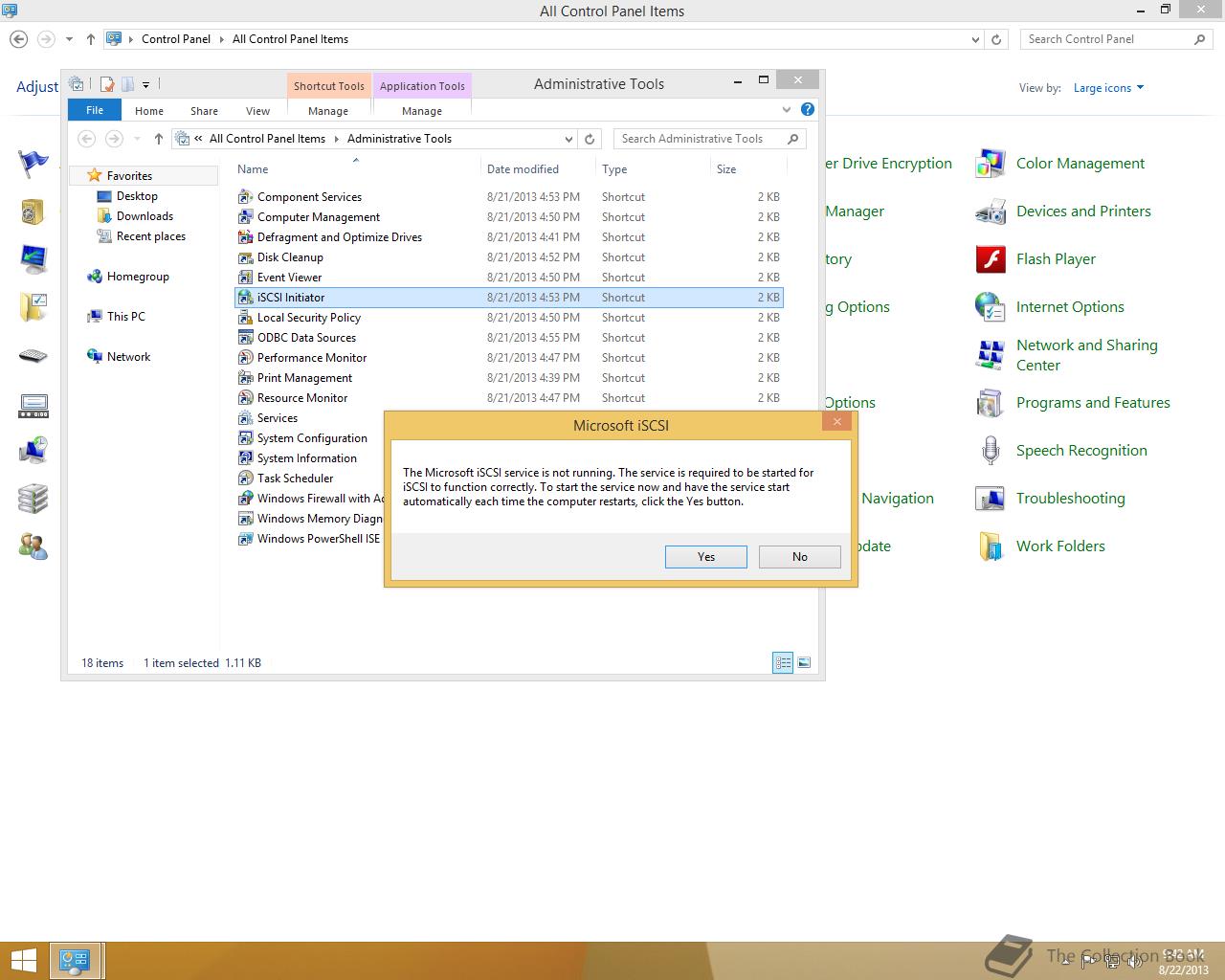This screenshot has height=980, width=1225.
Task: Select Disk Cleanup shortcut icon
Action: pyautogui.click(x=245, y=257)
